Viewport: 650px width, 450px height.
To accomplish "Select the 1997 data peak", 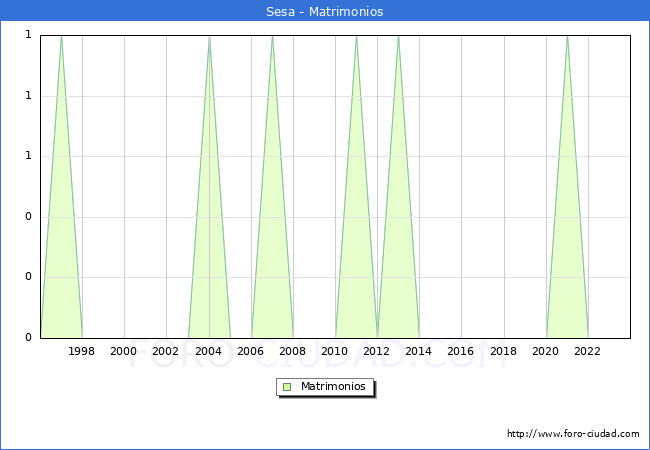I will (x=61, y=37).
